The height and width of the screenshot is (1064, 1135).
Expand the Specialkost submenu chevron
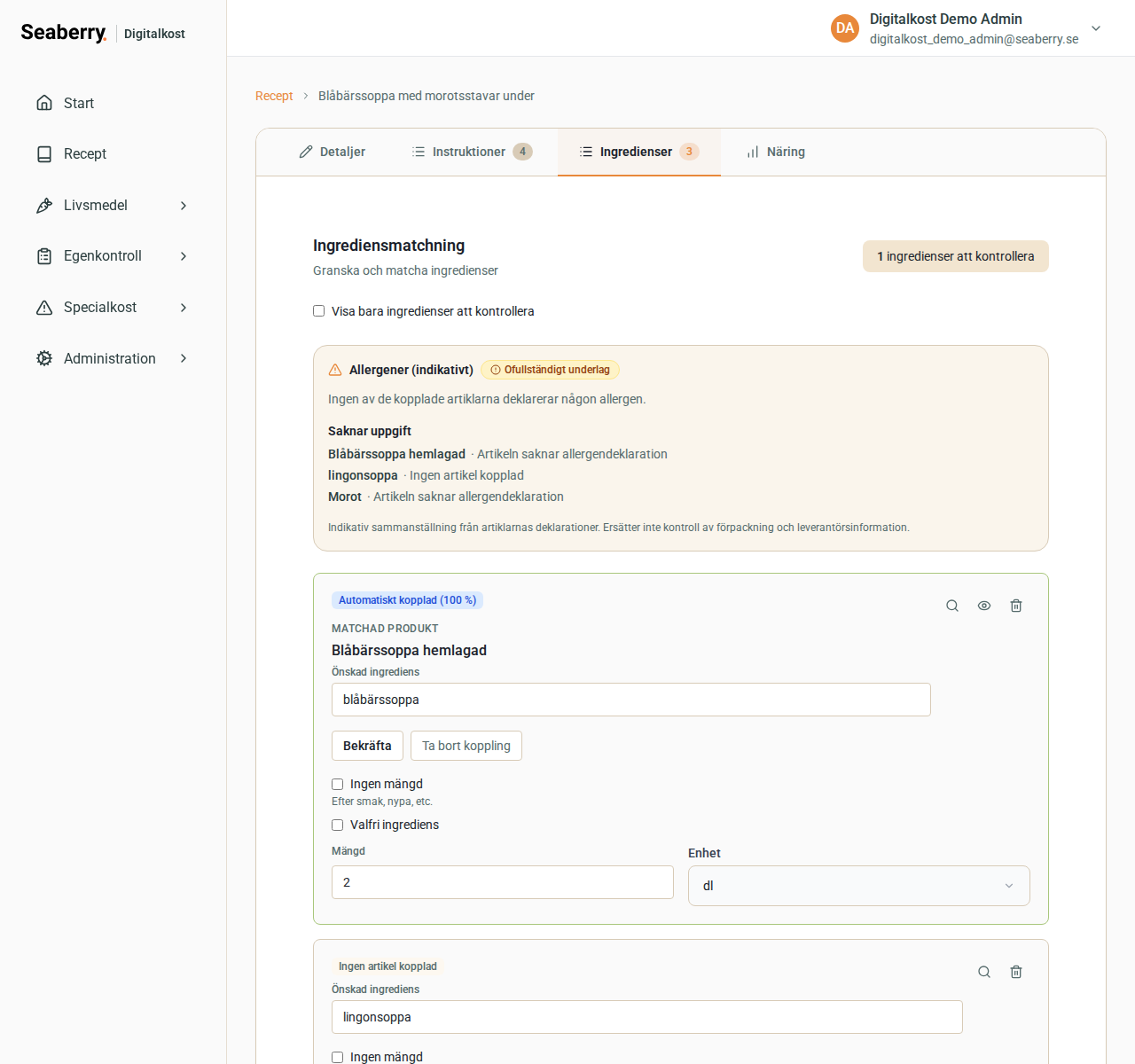pos(184,308)
